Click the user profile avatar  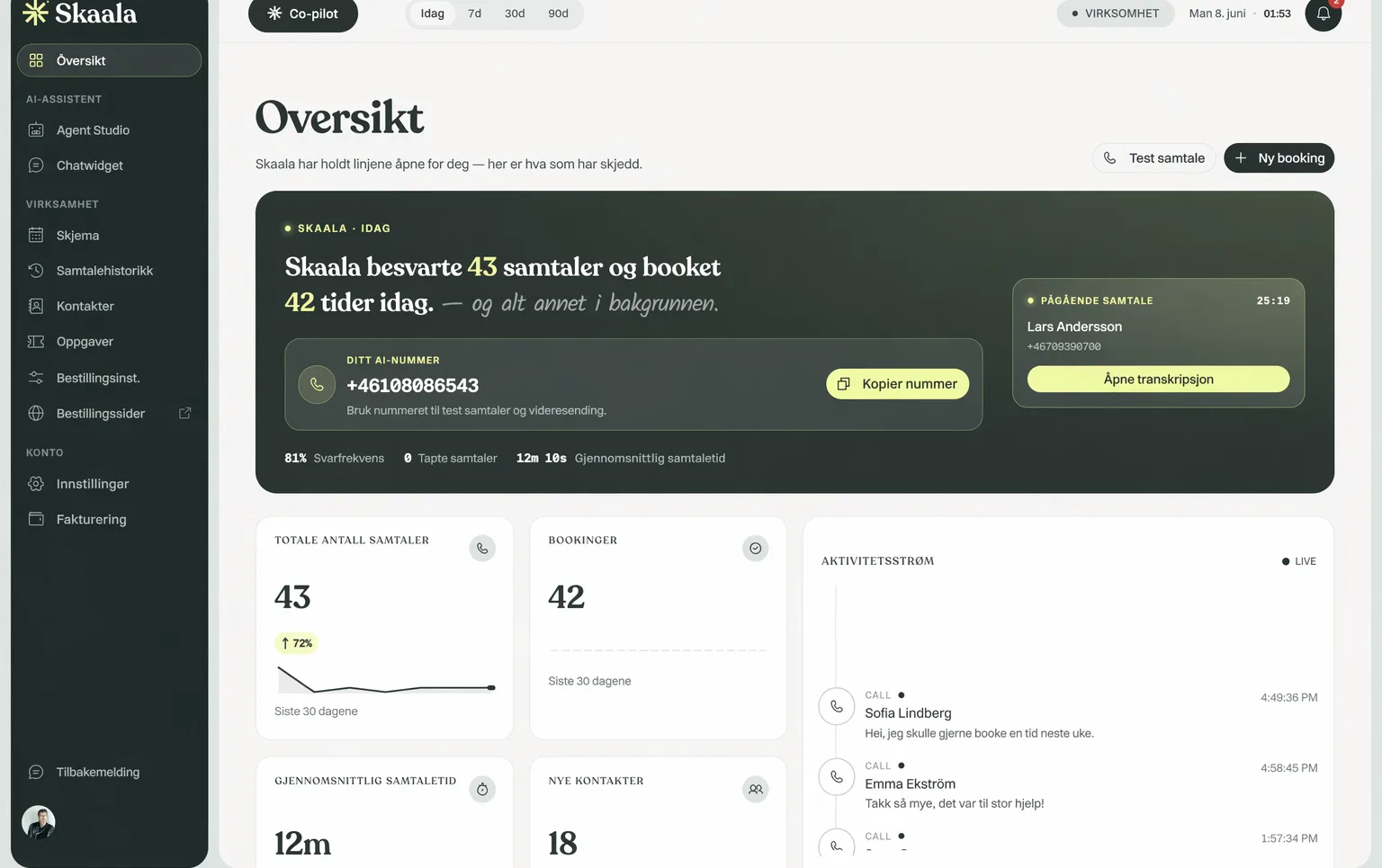pos(39,822)
